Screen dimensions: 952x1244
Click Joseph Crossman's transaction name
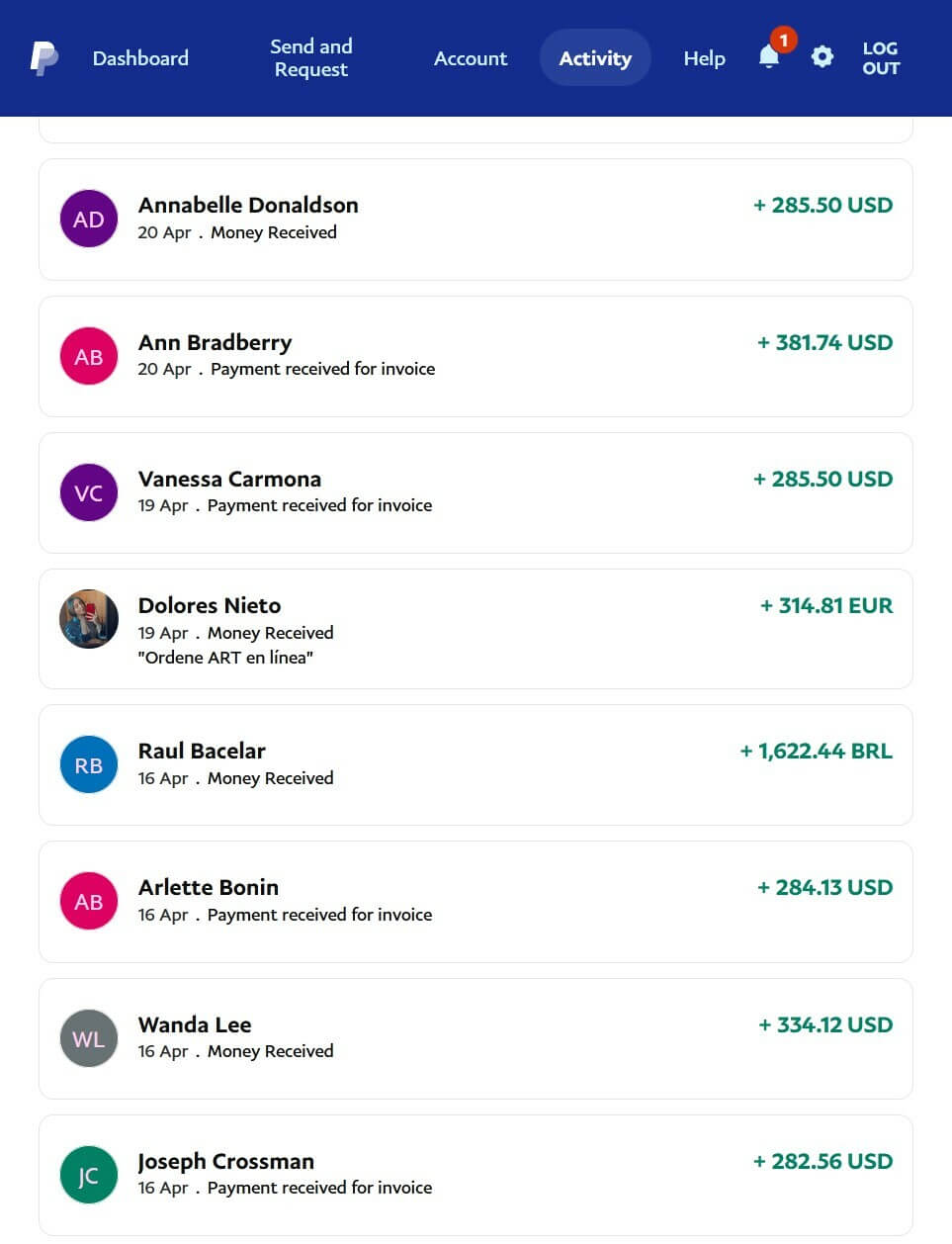[226, 1161]
